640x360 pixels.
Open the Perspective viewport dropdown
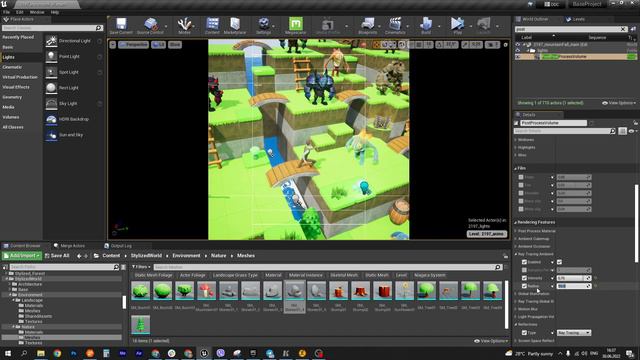133,44
